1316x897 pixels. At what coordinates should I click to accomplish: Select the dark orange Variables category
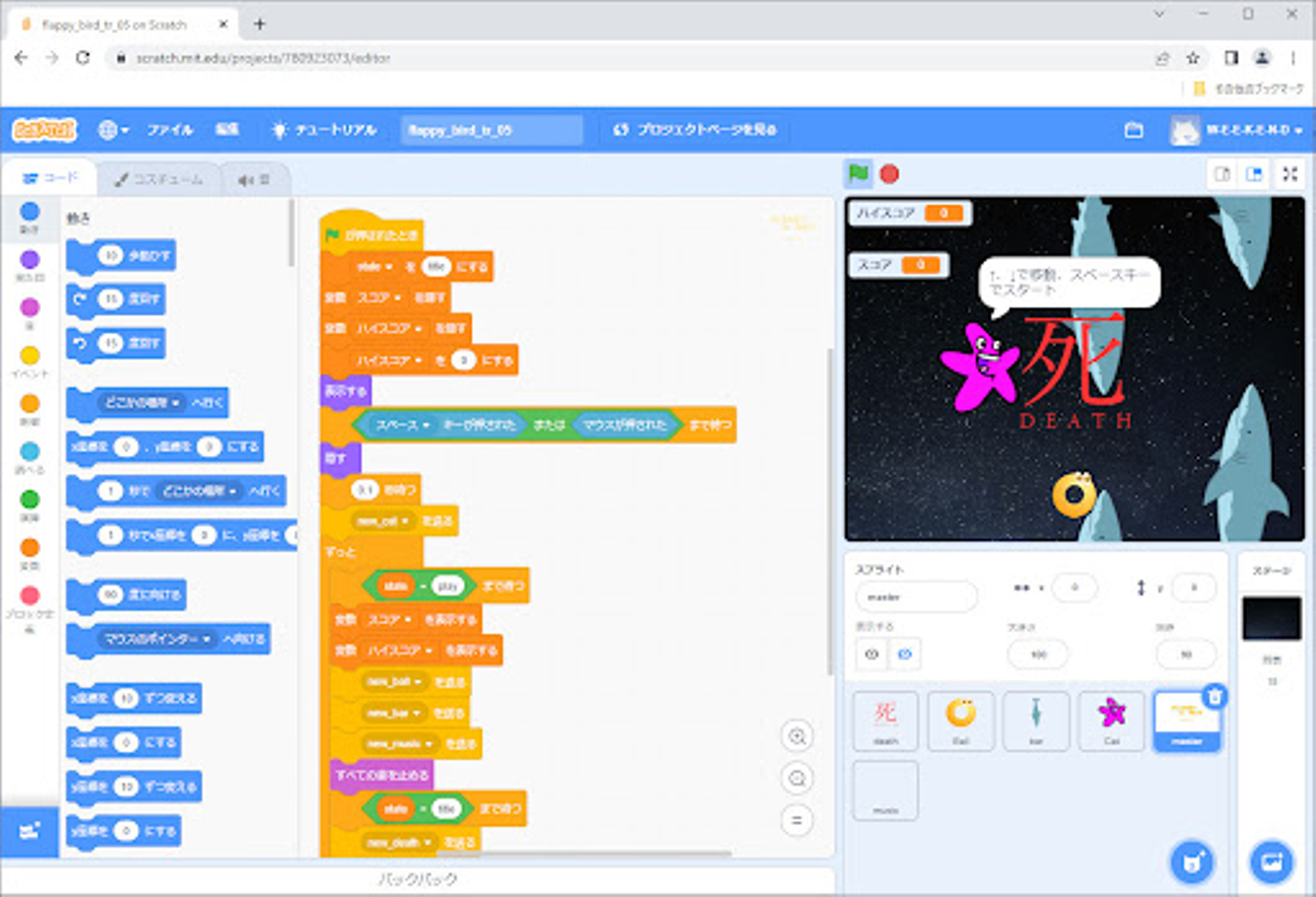30,554
